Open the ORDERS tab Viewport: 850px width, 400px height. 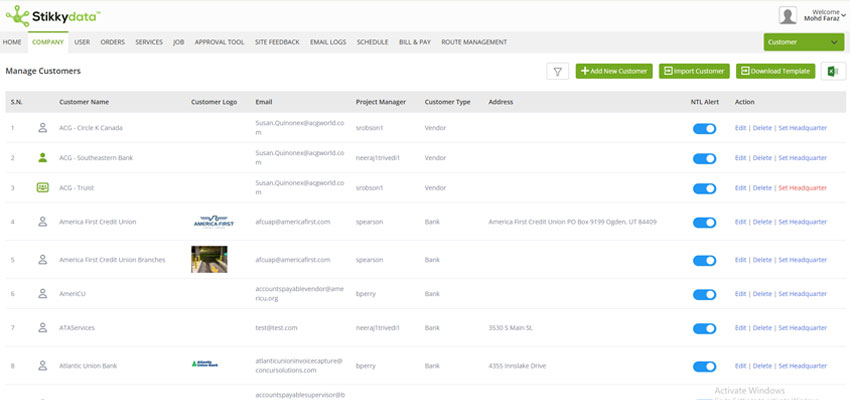point(112,42)
